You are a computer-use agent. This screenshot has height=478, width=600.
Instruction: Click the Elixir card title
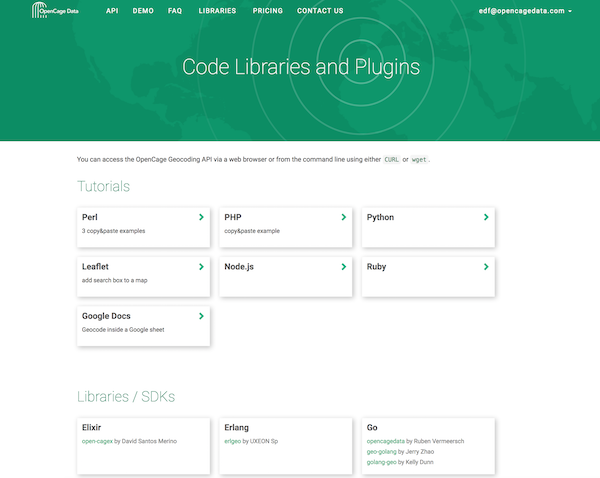tap(91, 427)
